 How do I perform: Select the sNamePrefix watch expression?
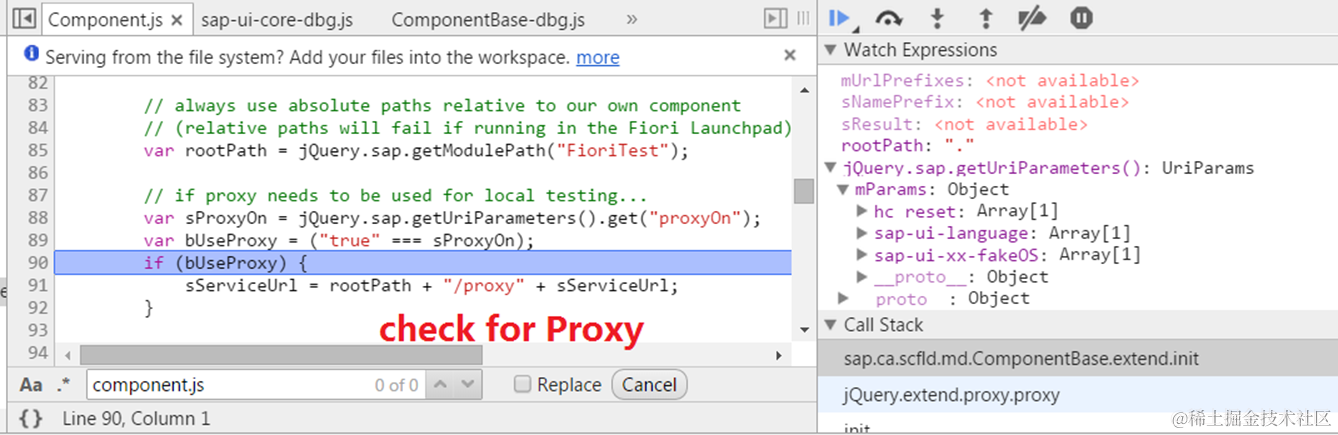(985, 102)
